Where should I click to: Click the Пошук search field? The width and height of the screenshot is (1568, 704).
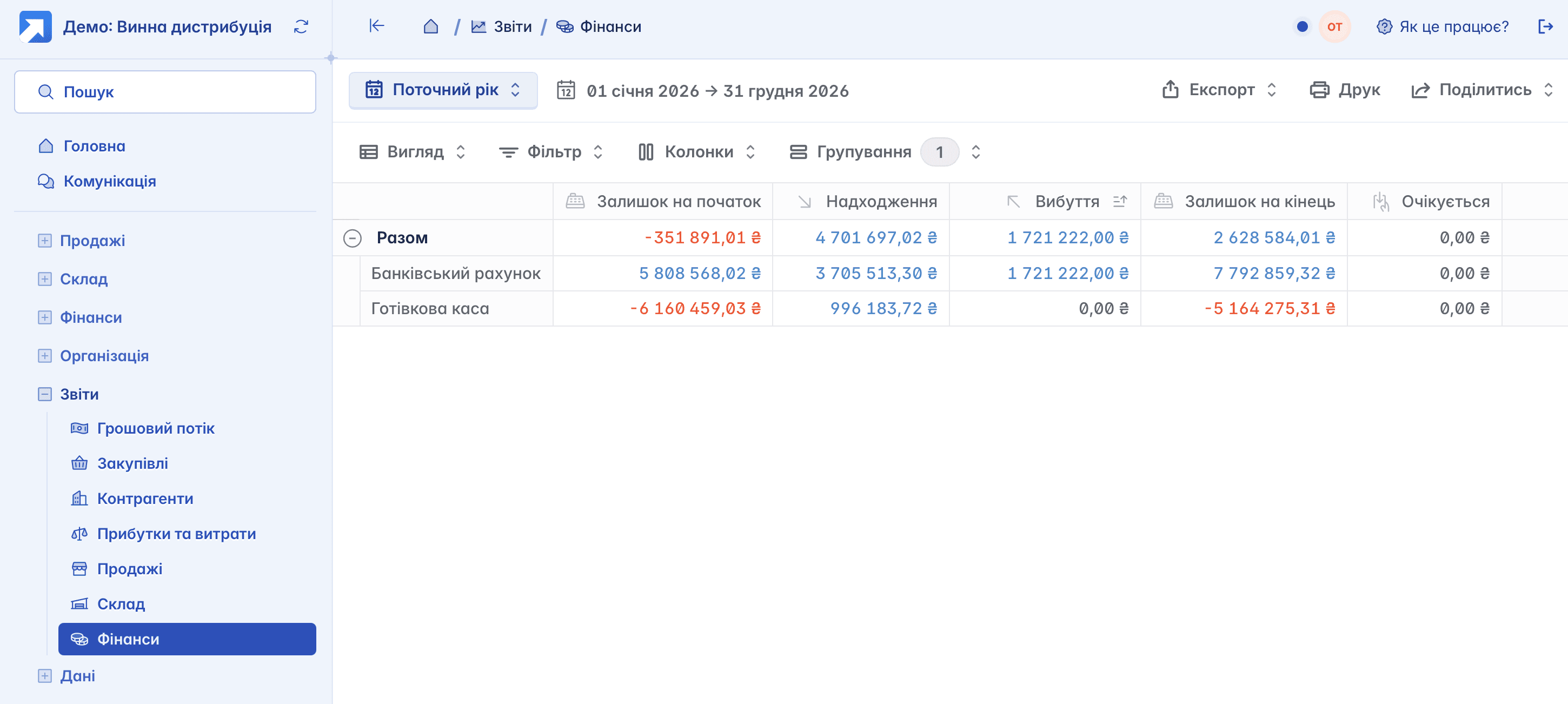[165, 92]
